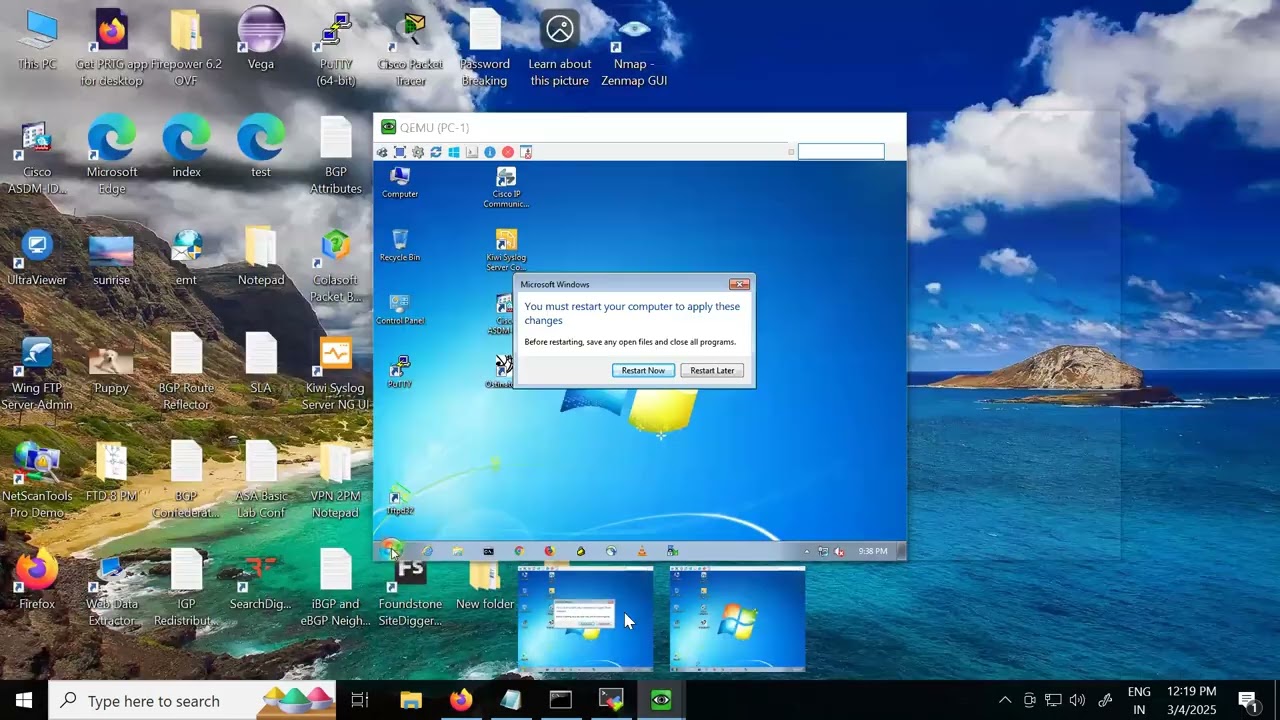Screen dimensions: 1280x720
Task: Open command prompt in VM taskbar
Action: (488, 551)
